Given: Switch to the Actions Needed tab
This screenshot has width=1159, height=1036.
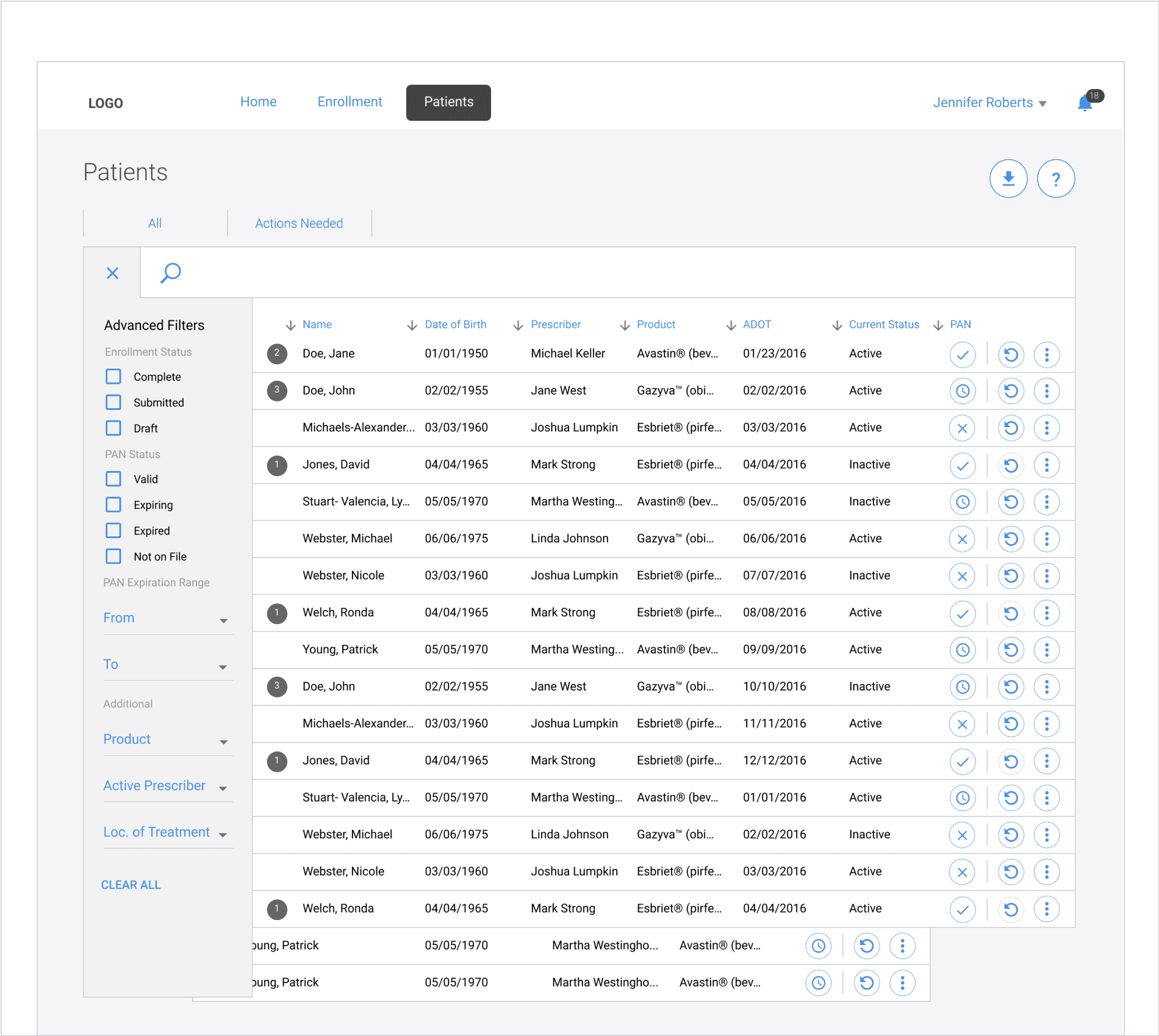Looking at the screenshot, I should [x=299, y=223].
